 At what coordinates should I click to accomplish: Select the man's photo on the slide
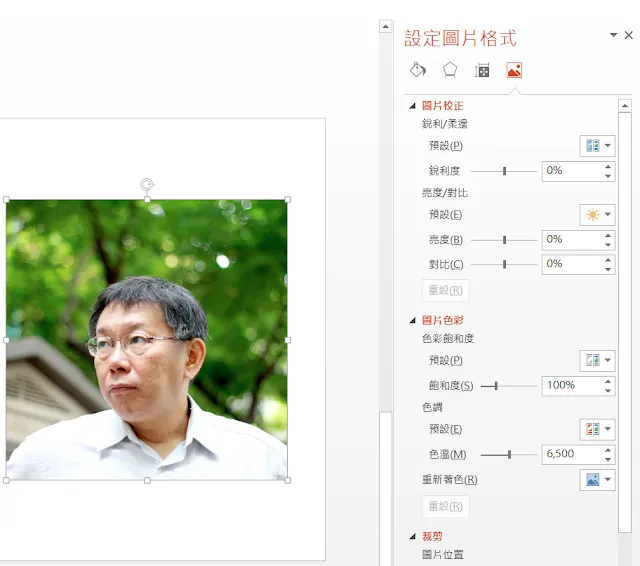click(147, 340)
